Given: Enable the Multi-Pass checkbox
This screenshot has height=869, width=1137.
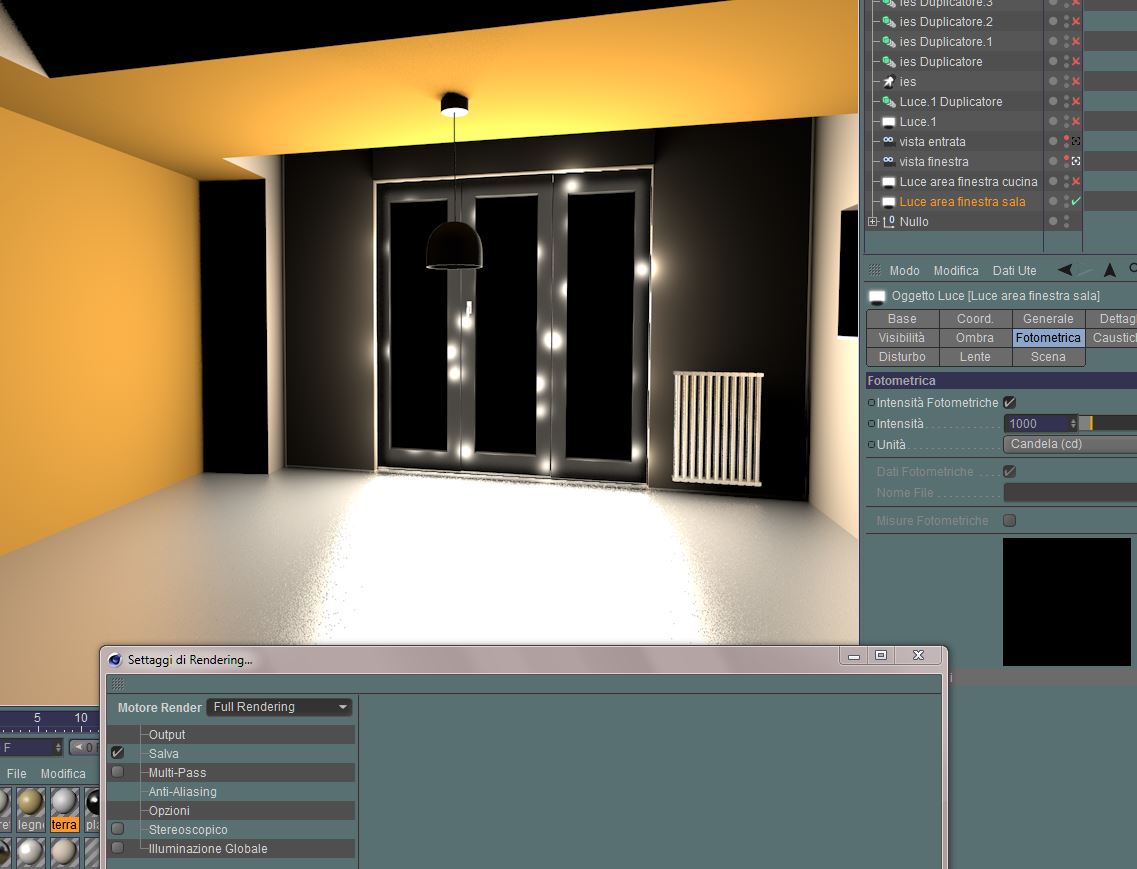Looking at the screenshot, I should coord(117,772).
